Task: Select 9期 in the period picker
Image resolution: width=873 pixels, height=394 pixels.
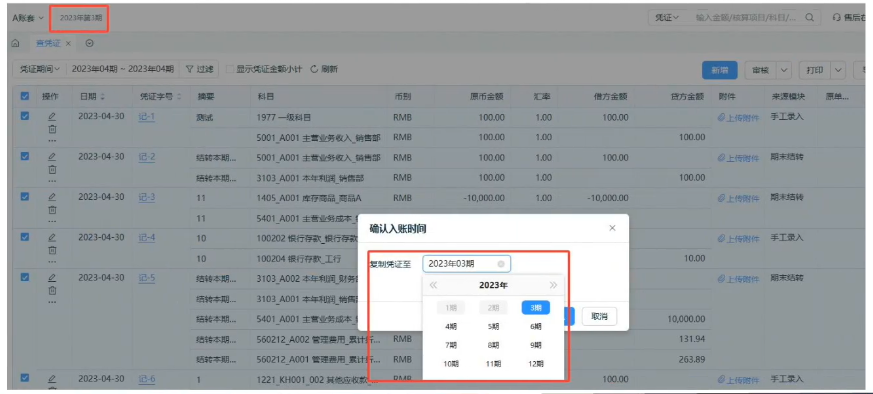Action: (x=536, y=345)
